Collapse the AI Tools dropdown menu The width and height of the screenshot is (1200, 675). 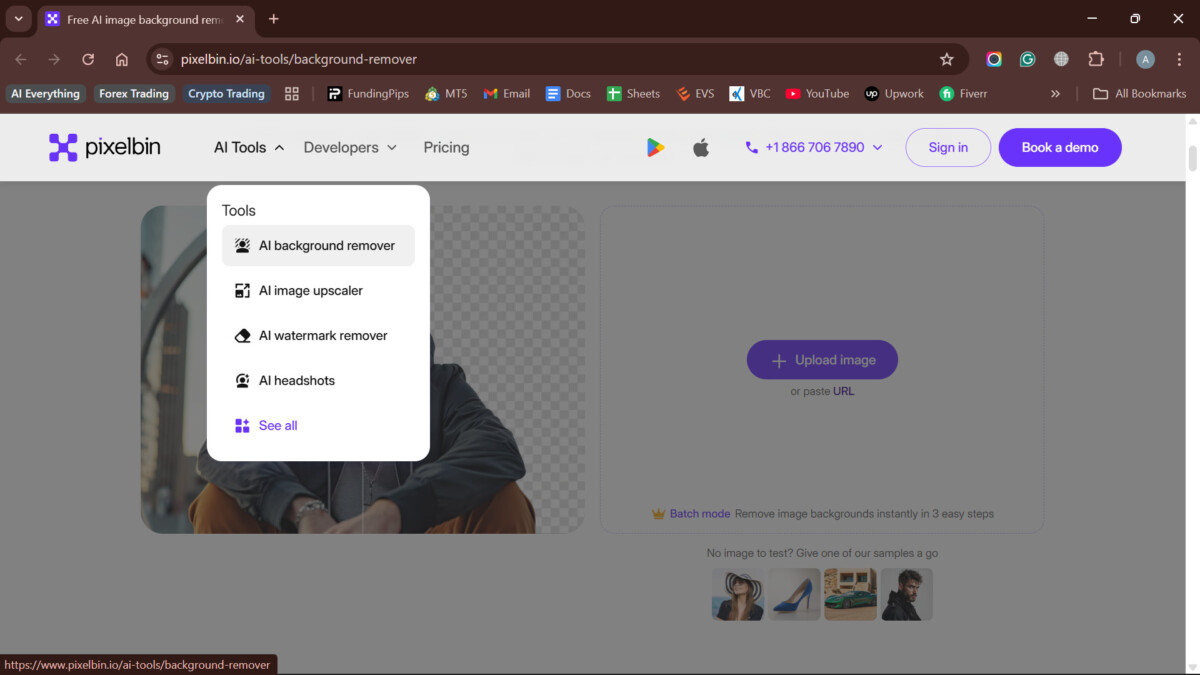(x=249, y=147)
